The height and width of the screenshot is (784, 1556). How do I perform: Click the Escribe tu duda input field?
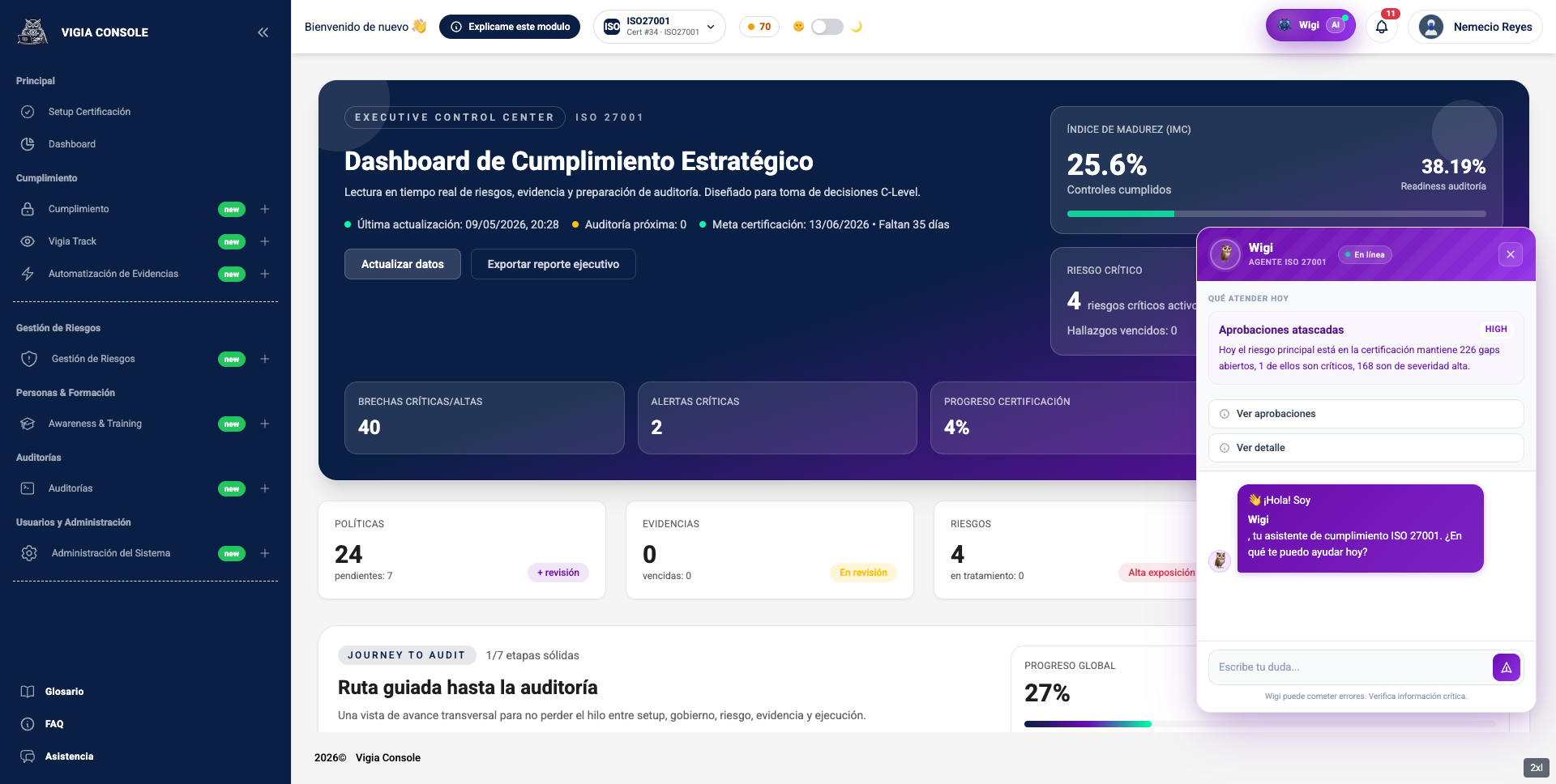tap(1349, 667)
